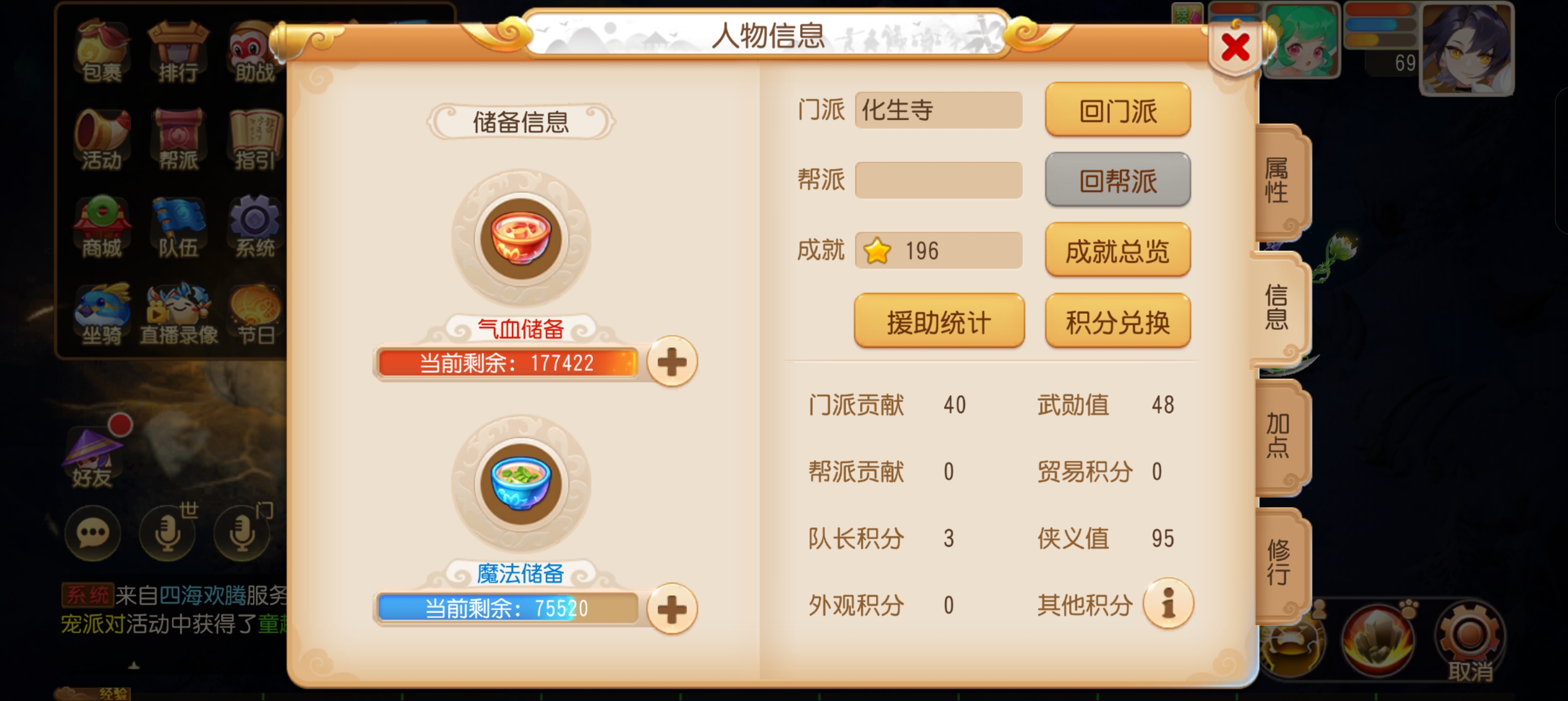Open the chat bubble icon
This screenshot has width=1568, height=701.
[93, 534]
